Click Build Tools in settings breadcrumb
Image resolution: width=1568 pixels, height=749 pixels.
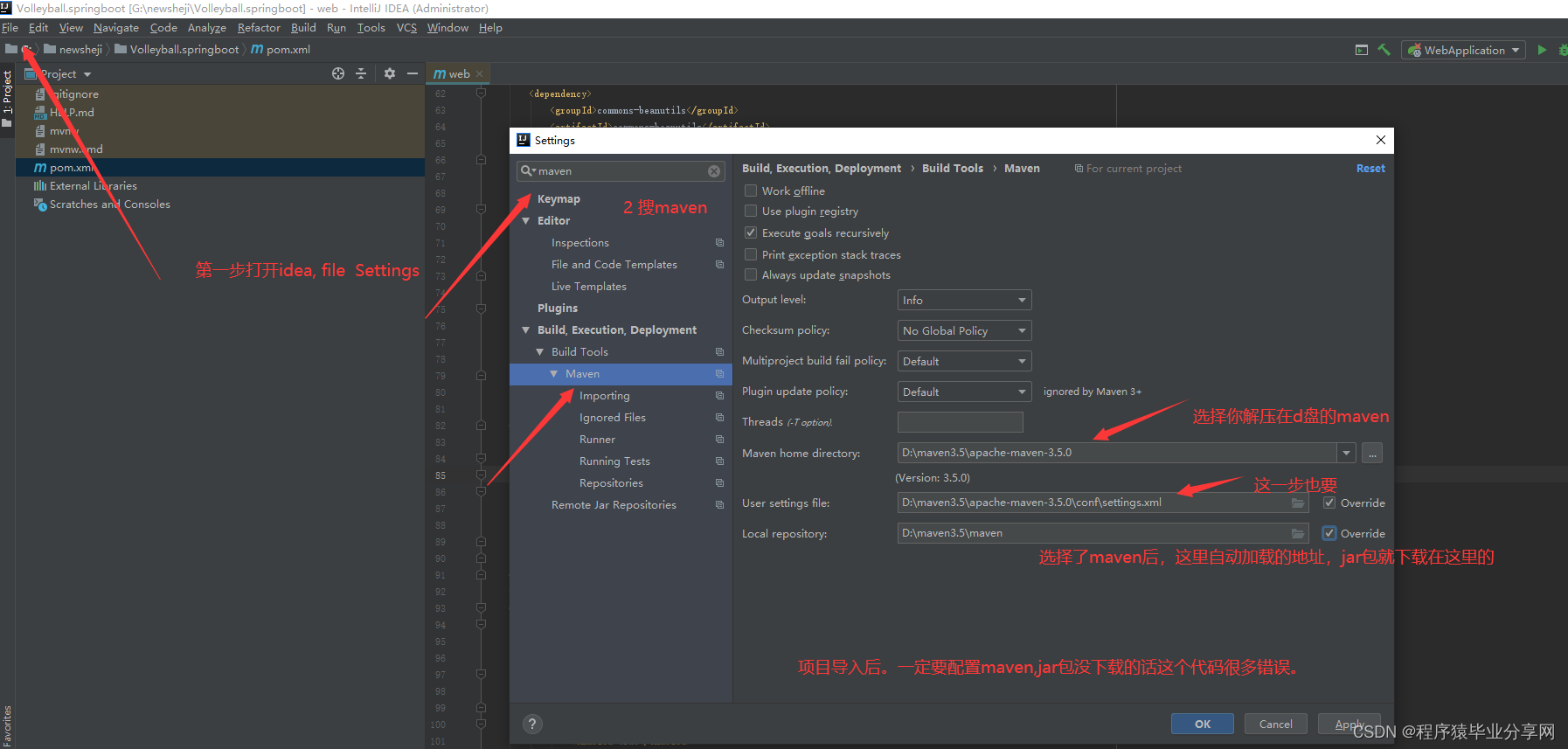(953, 169)
